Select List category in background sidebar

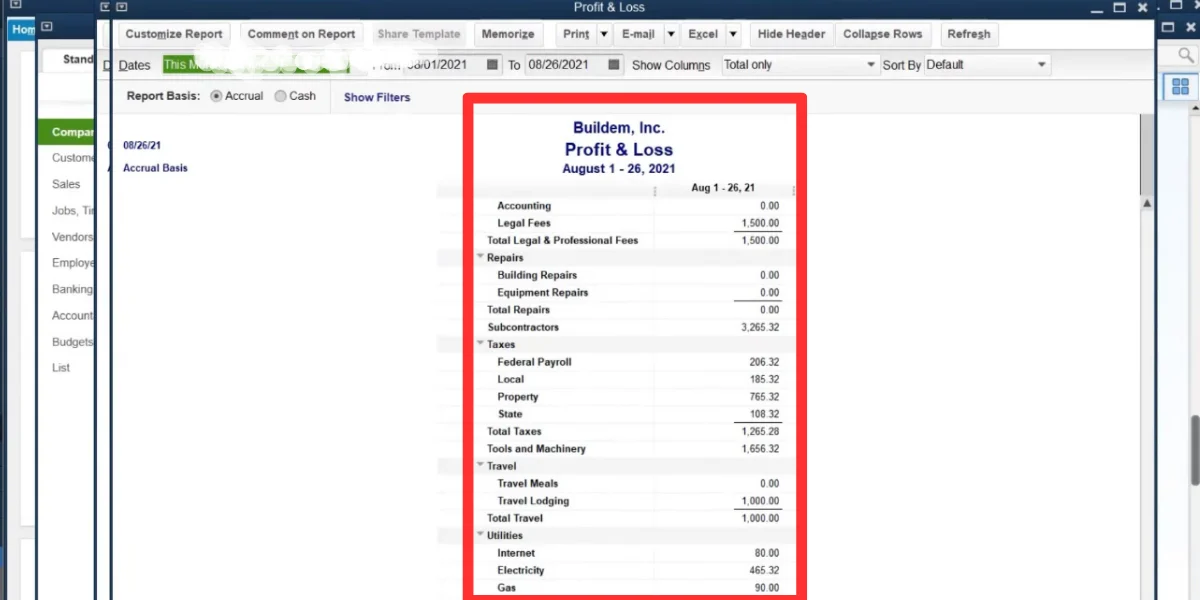click(61, 367)
